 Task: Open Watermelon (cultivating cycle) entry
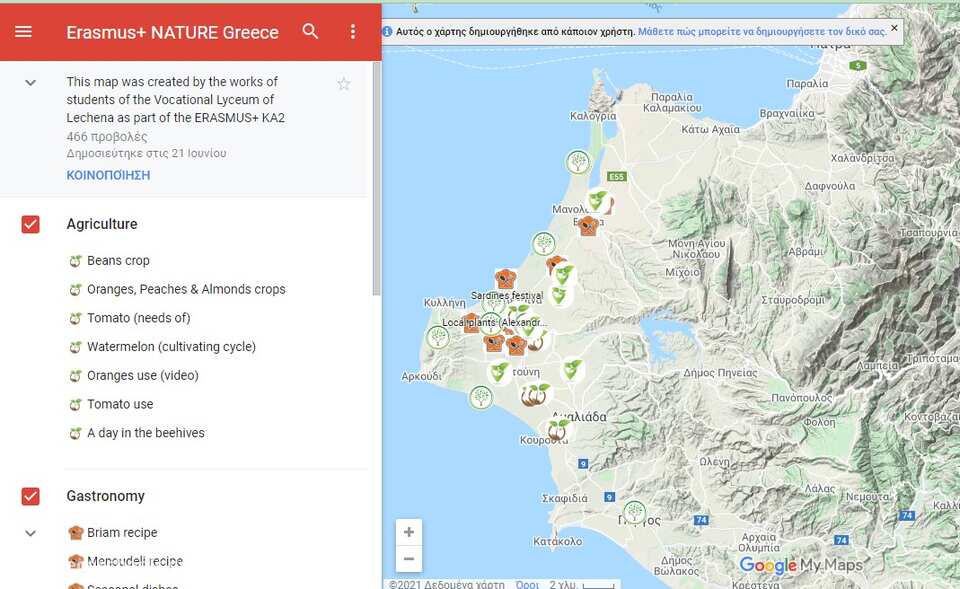tap(171, 347)
